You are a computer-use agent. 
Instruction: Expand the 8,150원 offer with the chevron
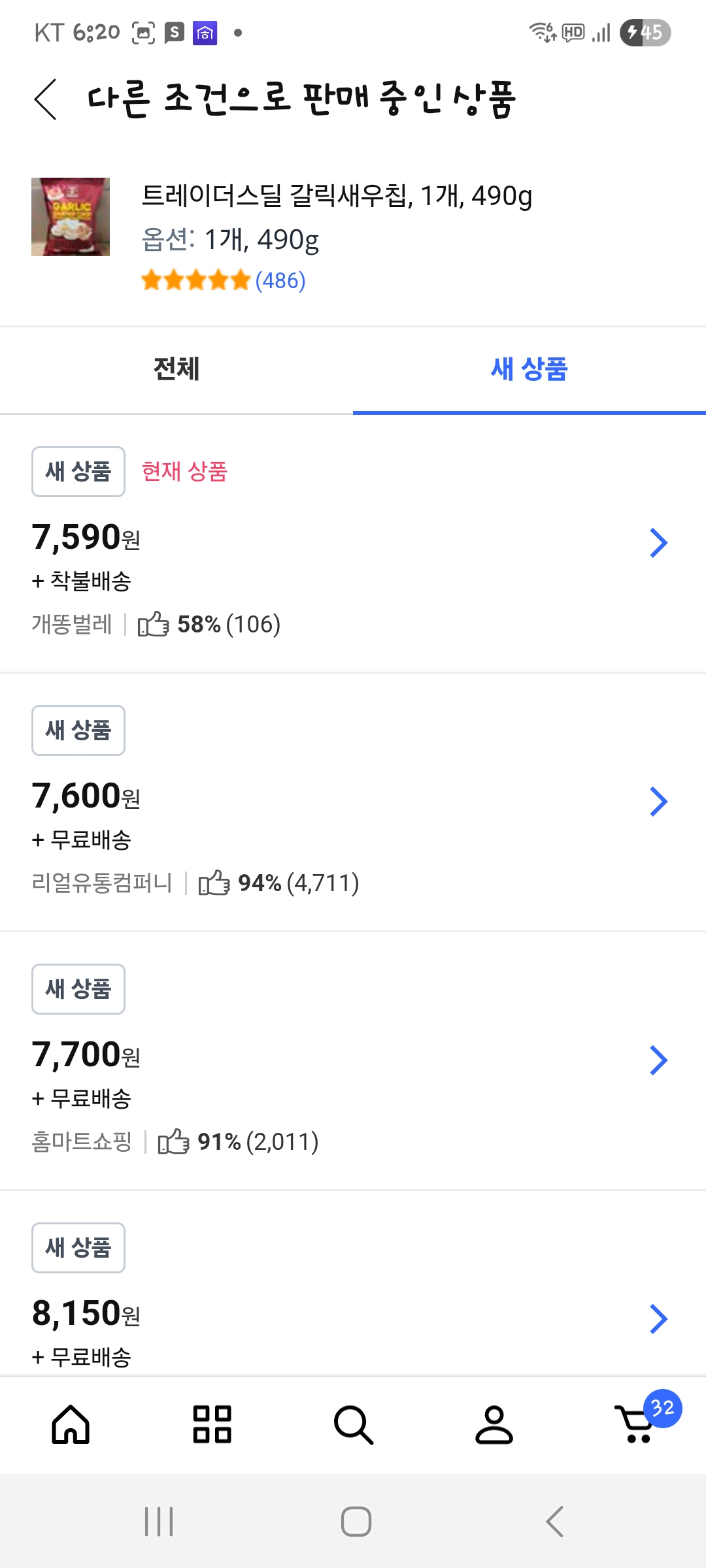(x=659, y=1319)
